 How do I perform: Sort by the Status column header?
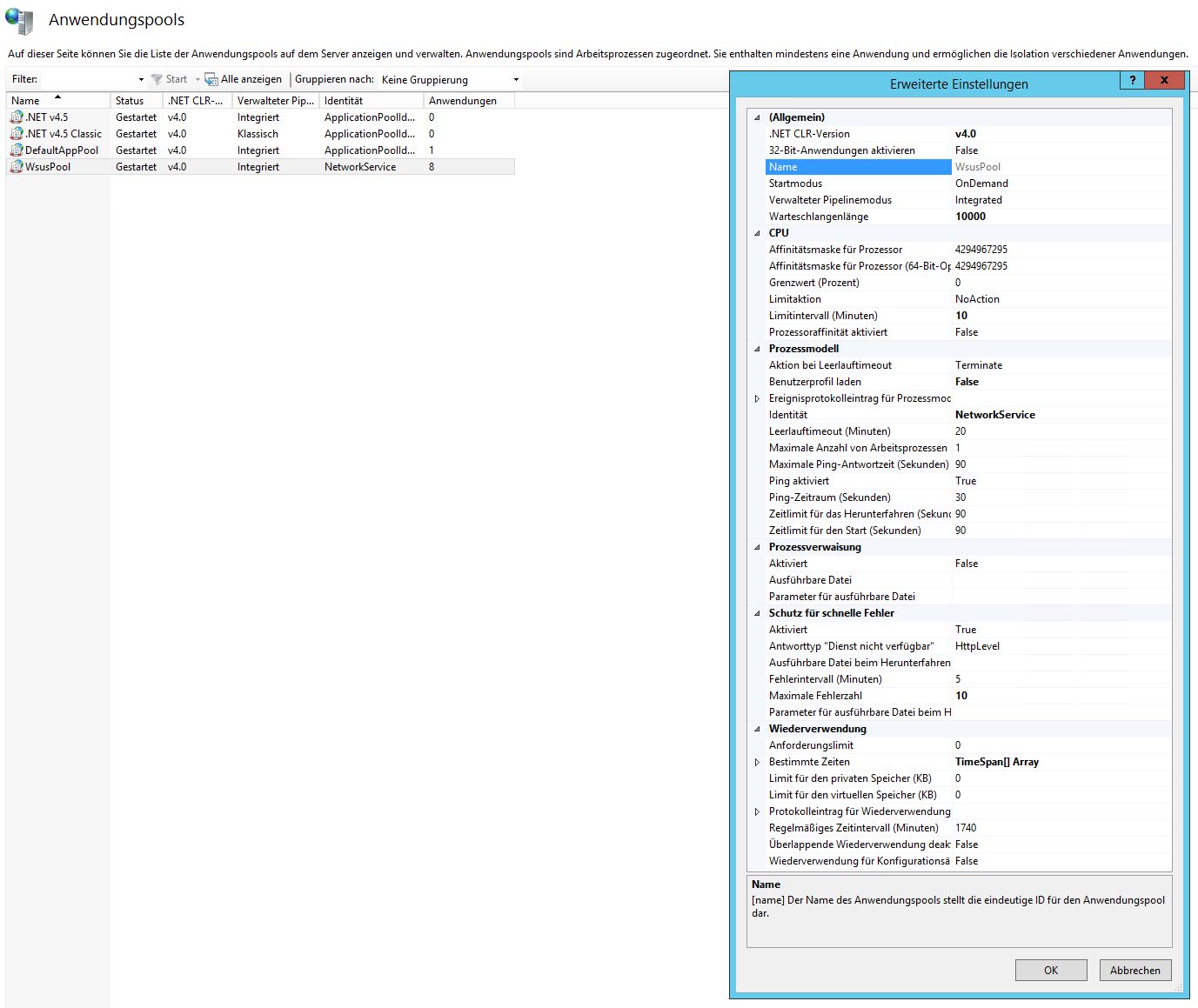pyautogui.click(x=137, y=100)
